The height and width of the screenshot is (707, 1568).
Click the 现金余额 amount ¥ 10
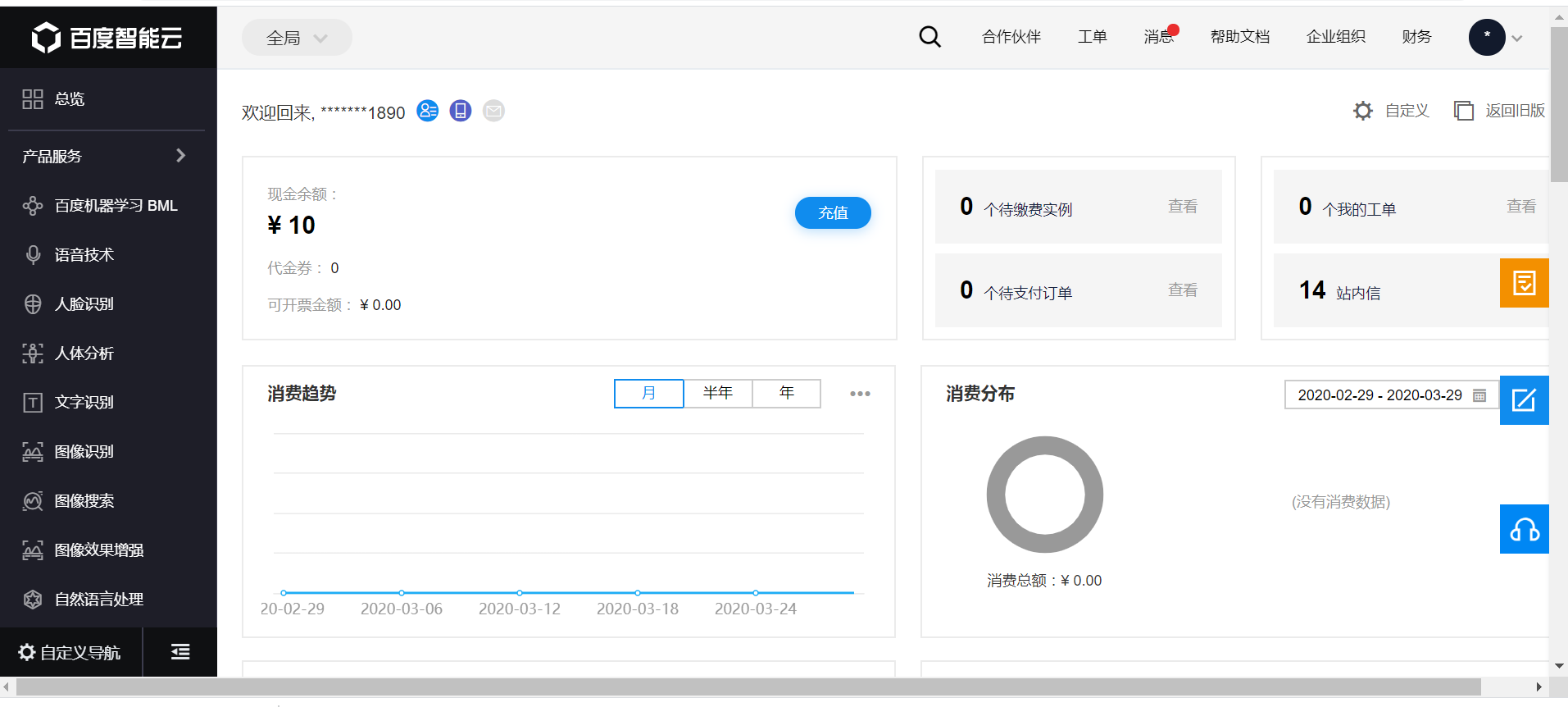(x=291, y=225)
